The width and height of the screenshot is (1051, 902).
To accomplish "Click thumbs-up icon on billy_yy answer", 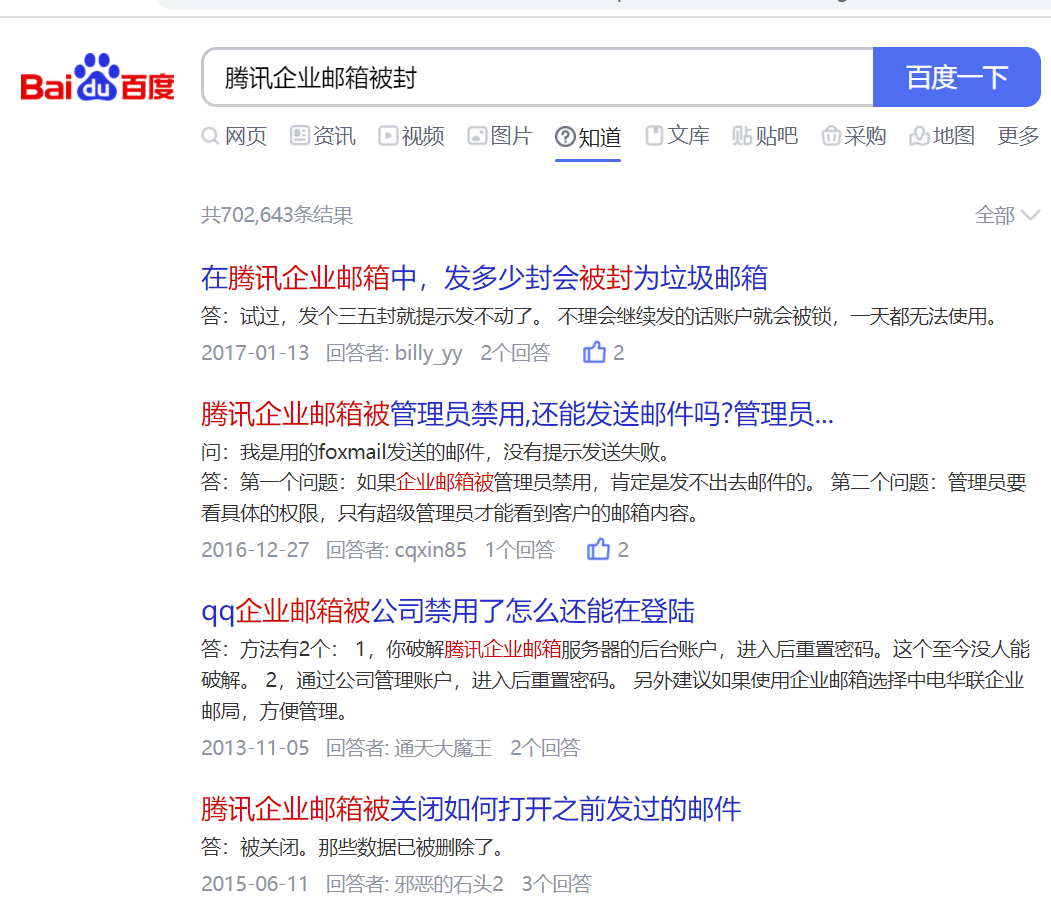I will [x=595, y=352].
